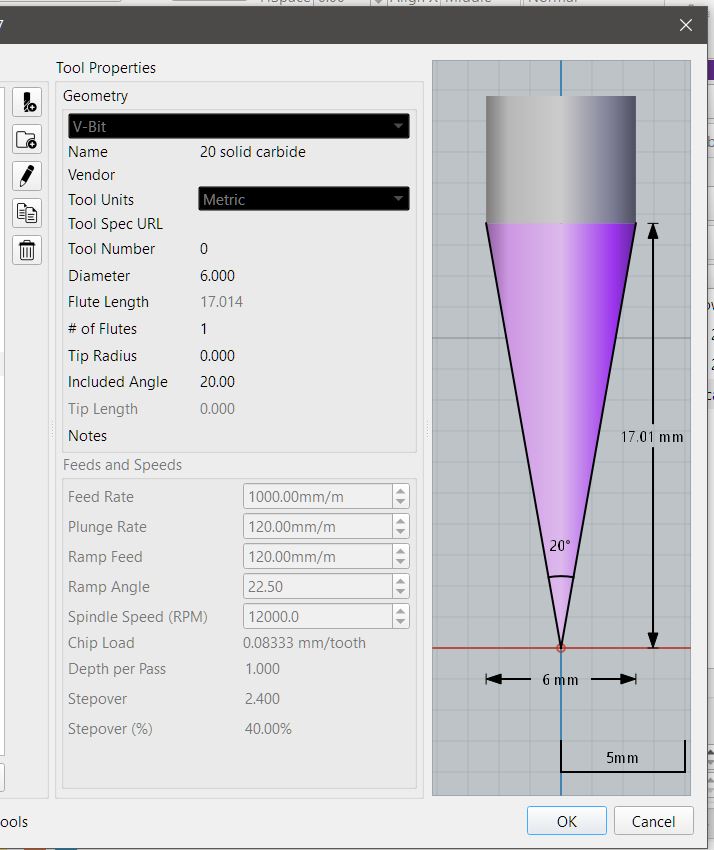Image resolution: width=714 pixels, height=850 pixels.
Task: Click the # of Flutes value
Action: pyautogui.click(x=205, y=329)
